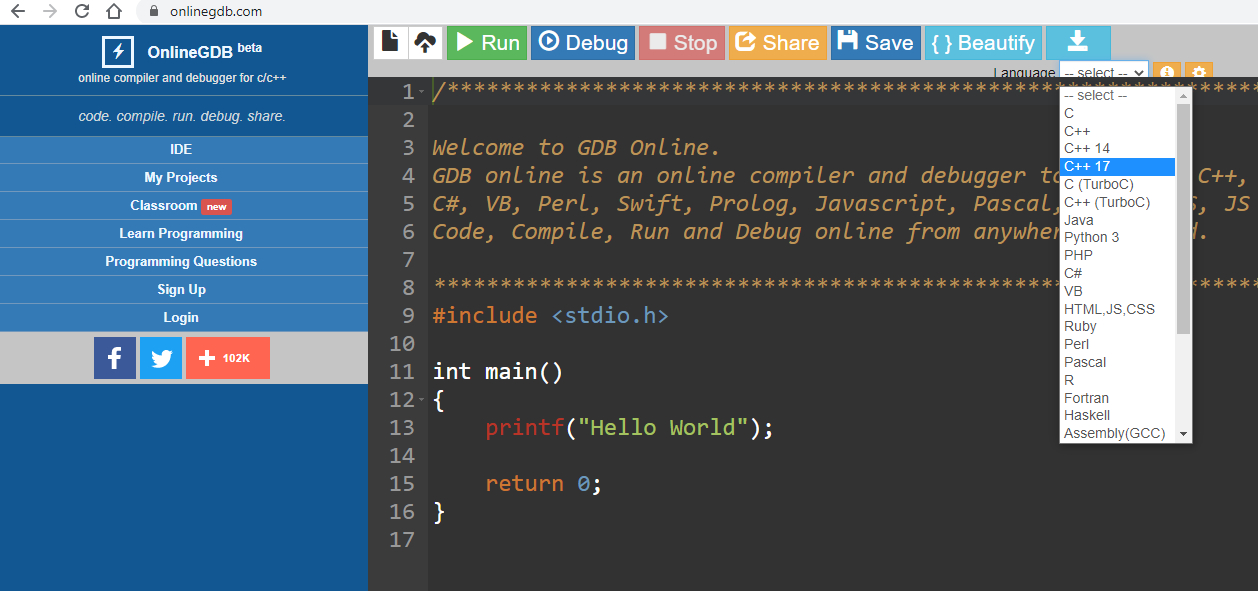Choose C from the language list
The height and width of the screenshot is (591, 1258).
coord(1118,113)
